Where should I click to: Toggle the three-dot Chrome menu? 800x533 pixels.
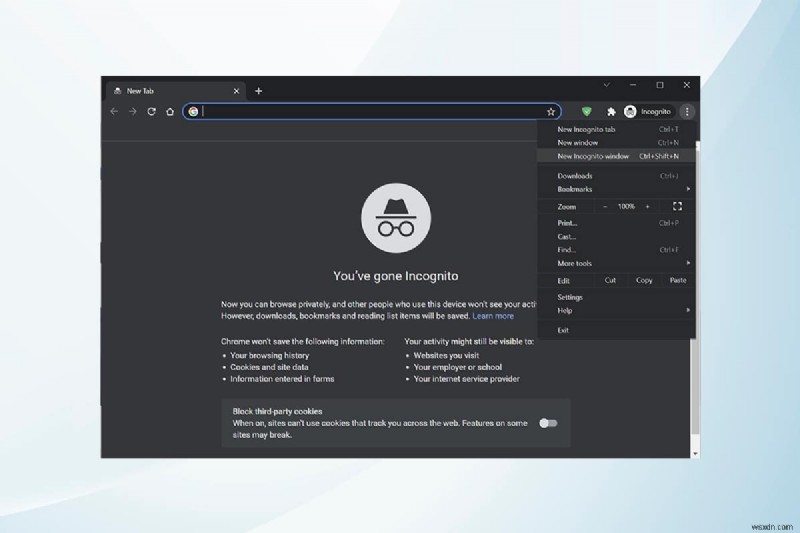coord(687,112)
